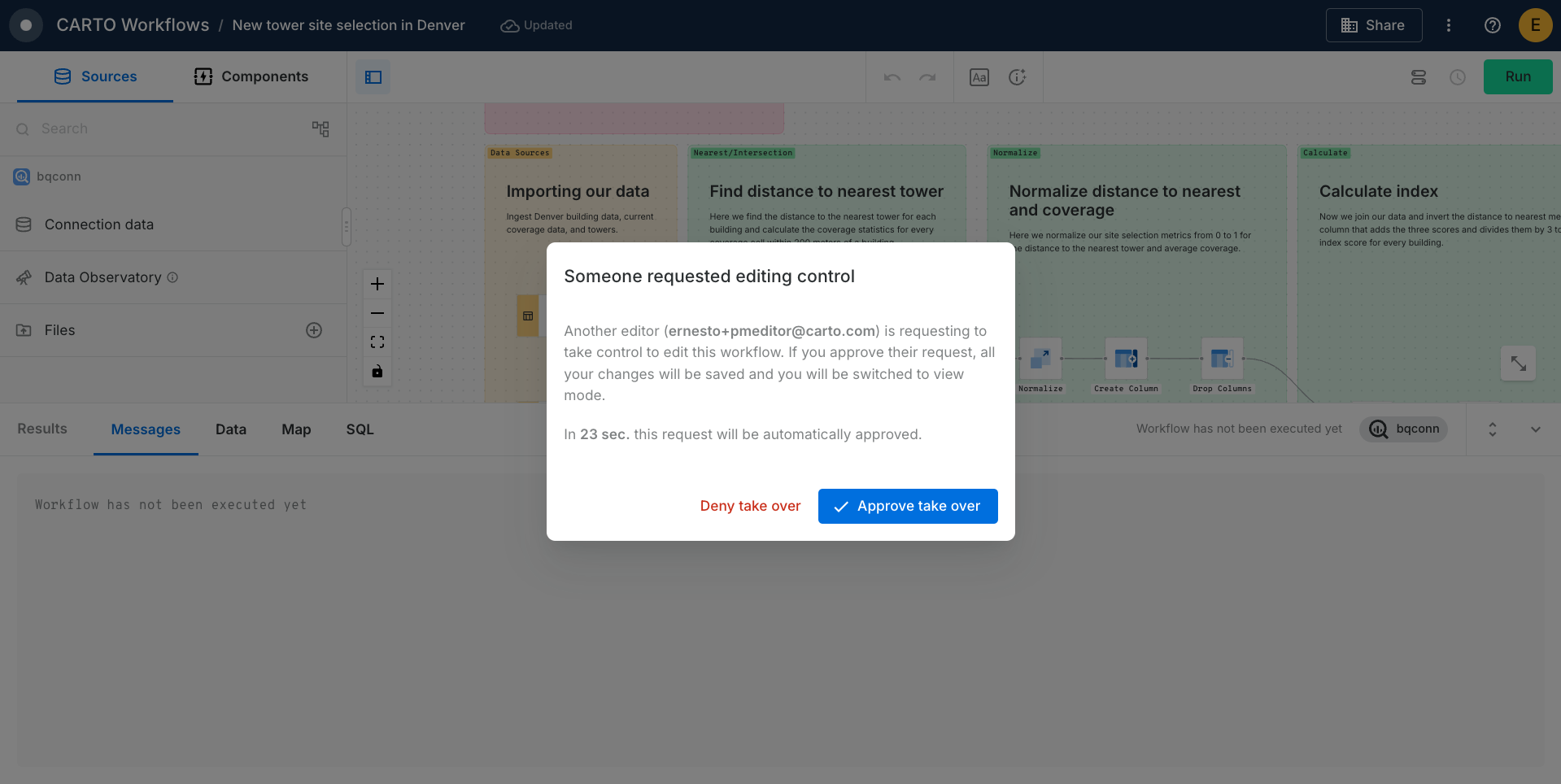Add a file with the plus icon
The height and width of the screenshot is (784, 1561).
[314, 330]
